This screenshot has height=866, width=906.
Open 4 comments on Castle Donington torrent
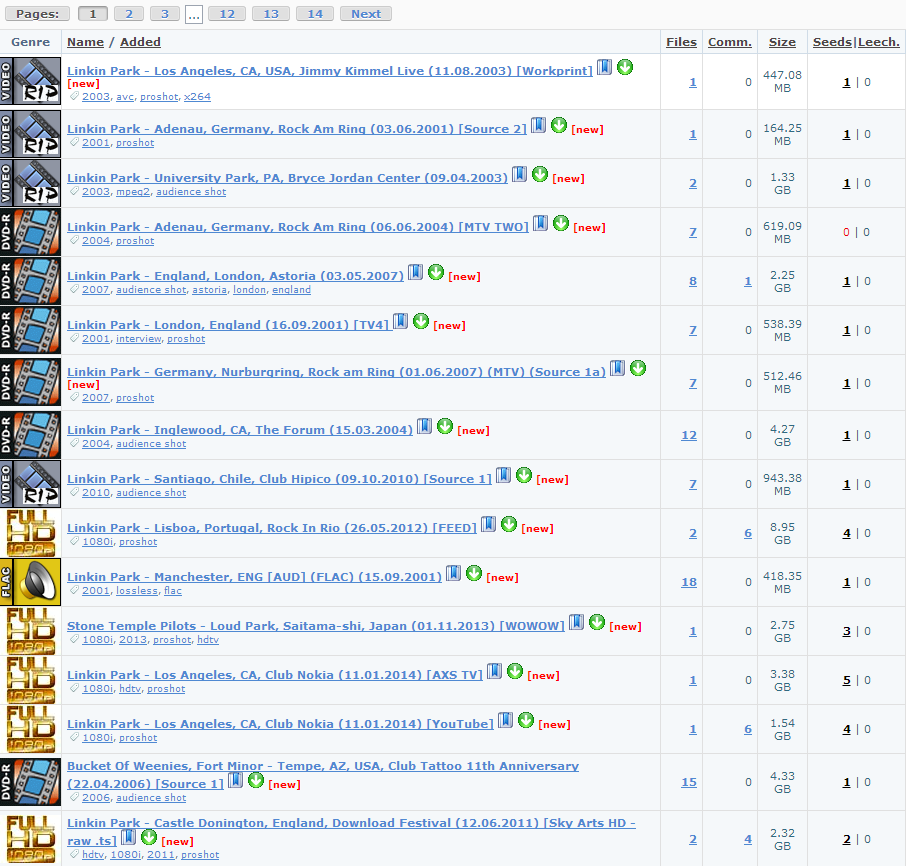click(748, 839)
